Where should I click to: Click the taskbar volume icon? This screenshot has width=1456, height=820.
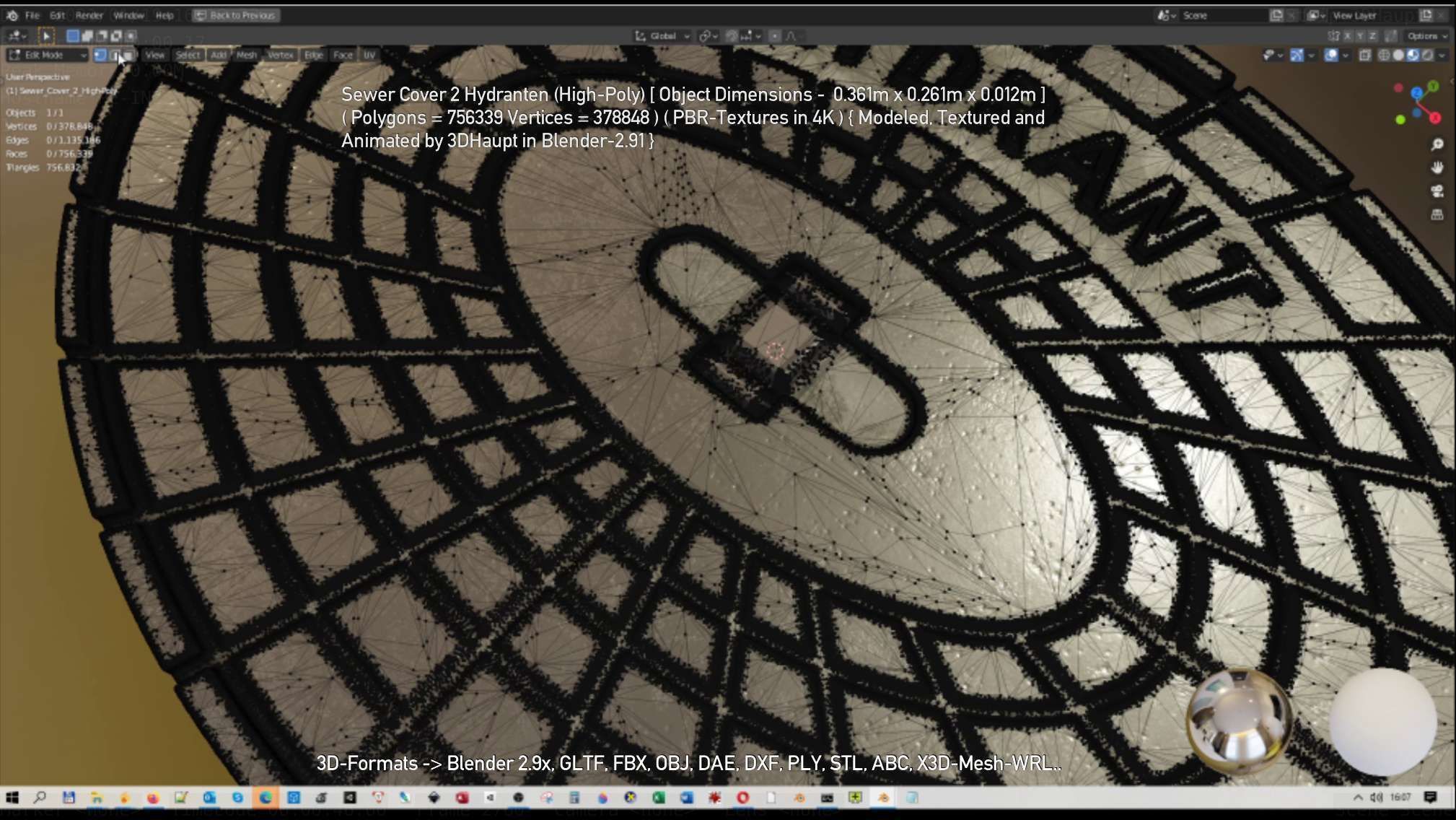point(1376,797)
